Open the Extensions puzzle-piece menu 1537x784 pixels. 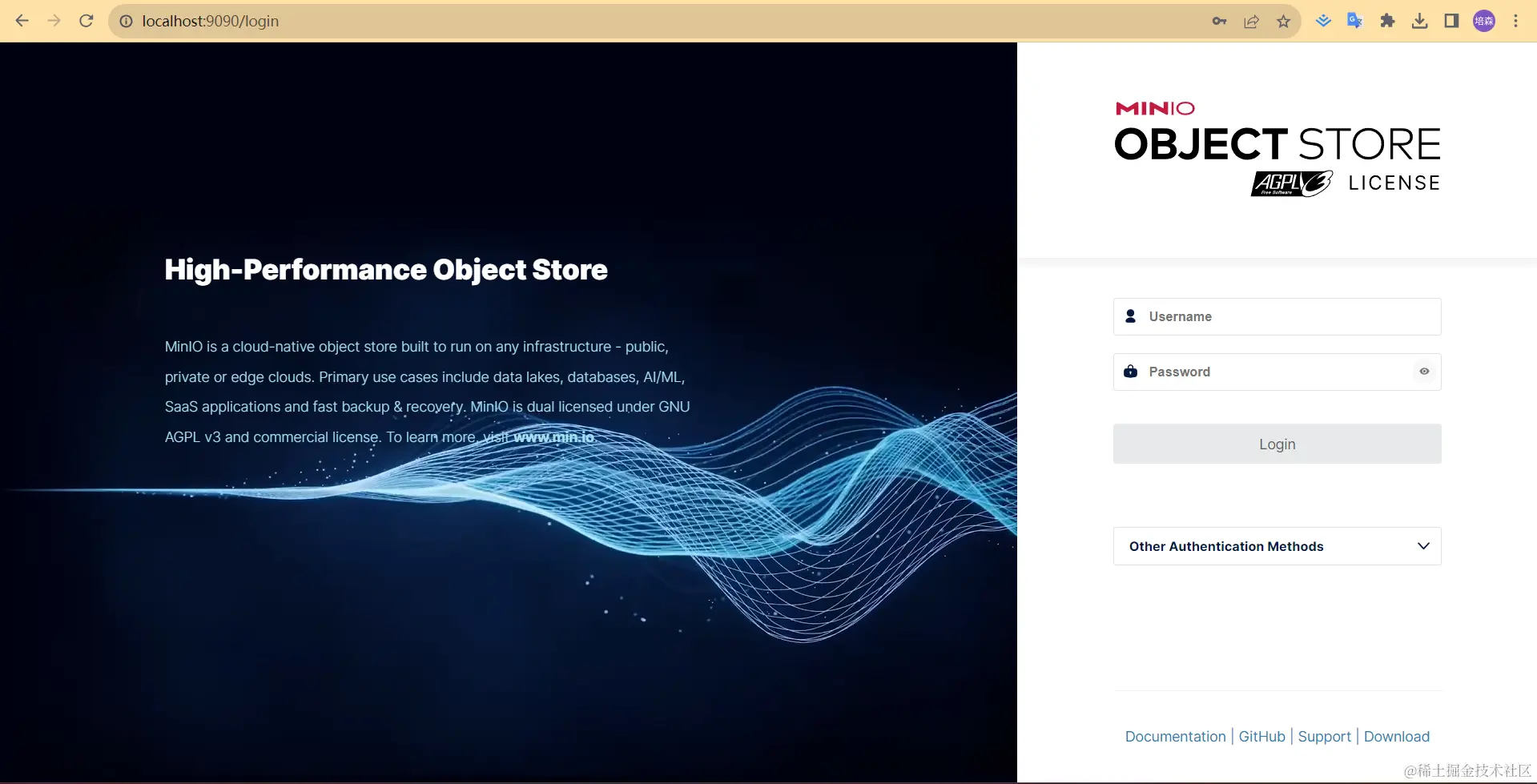pyautogui.click(x=1387, y=21)
